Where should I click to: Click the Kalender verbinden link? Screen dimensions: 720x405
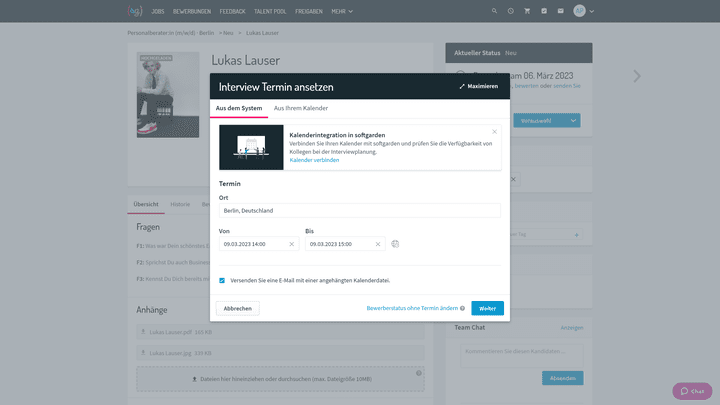[314, 160]
